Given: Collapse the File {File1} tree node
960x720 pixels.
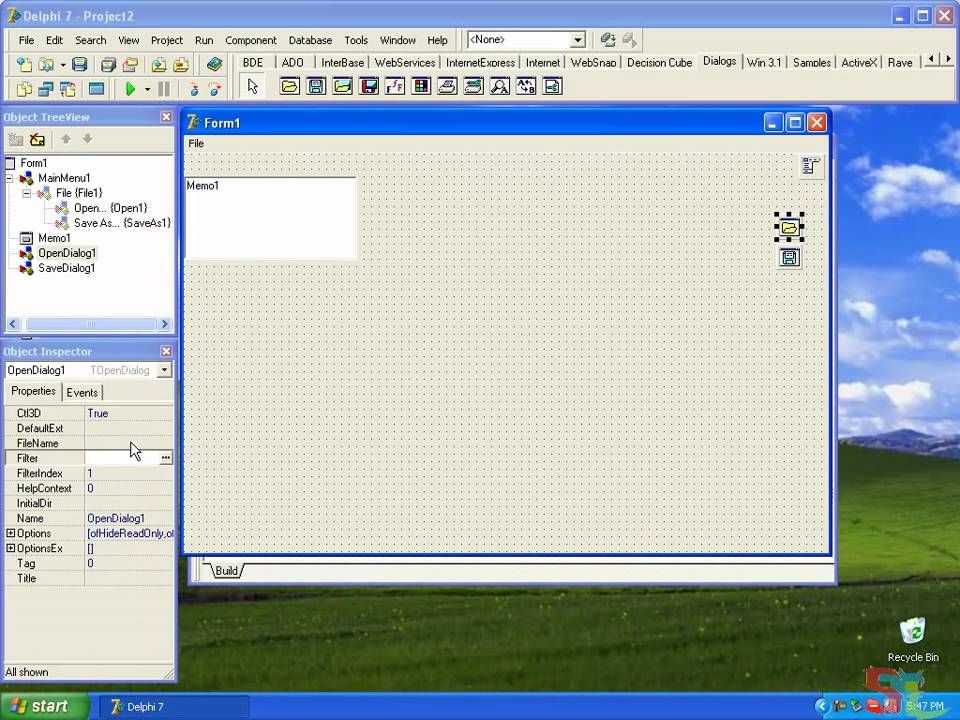Looking at the screenshot, I should click(27, 193).
